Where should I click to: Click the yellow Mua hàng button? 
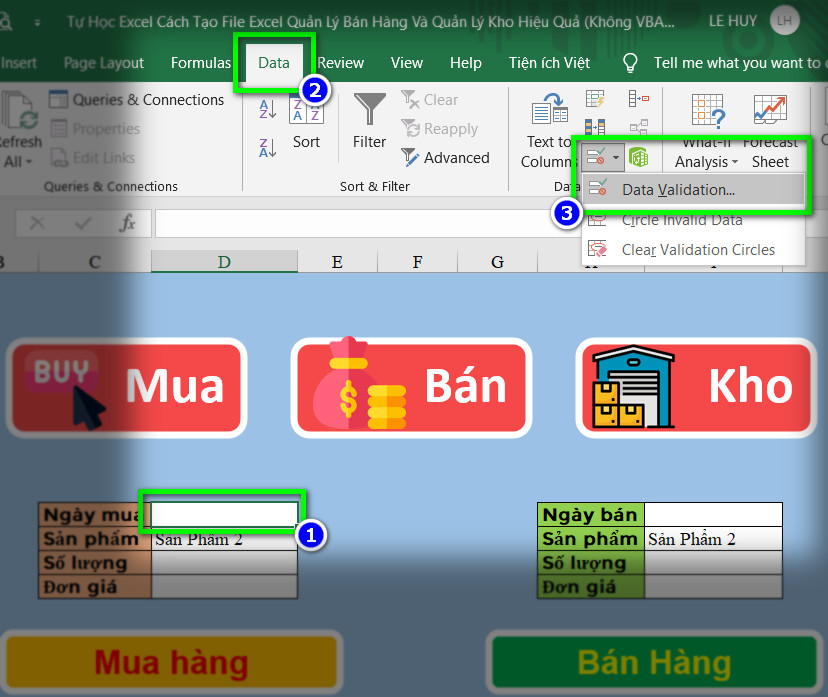(x=172, y=662)
